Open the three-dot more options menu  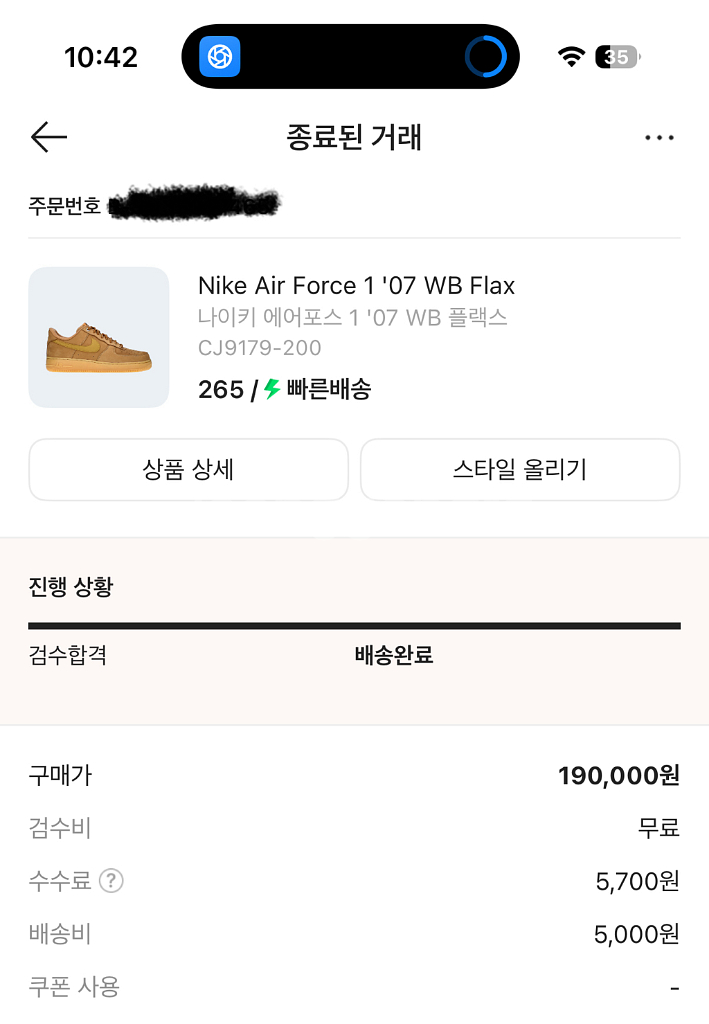[659, 138]
